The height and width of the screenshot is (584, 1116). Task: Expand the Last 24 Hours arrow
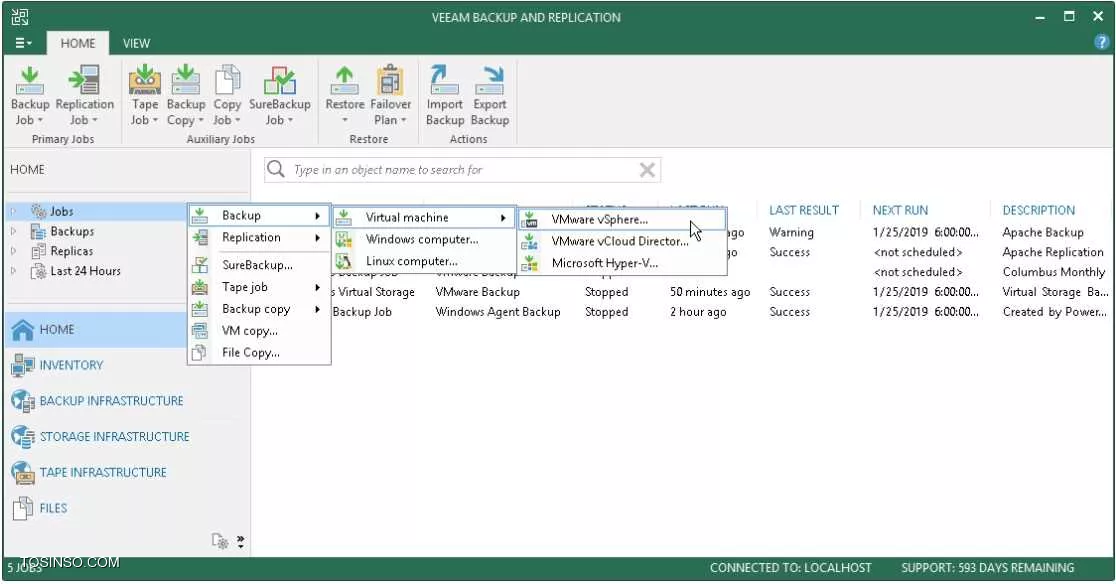click(x=13, y=271)
